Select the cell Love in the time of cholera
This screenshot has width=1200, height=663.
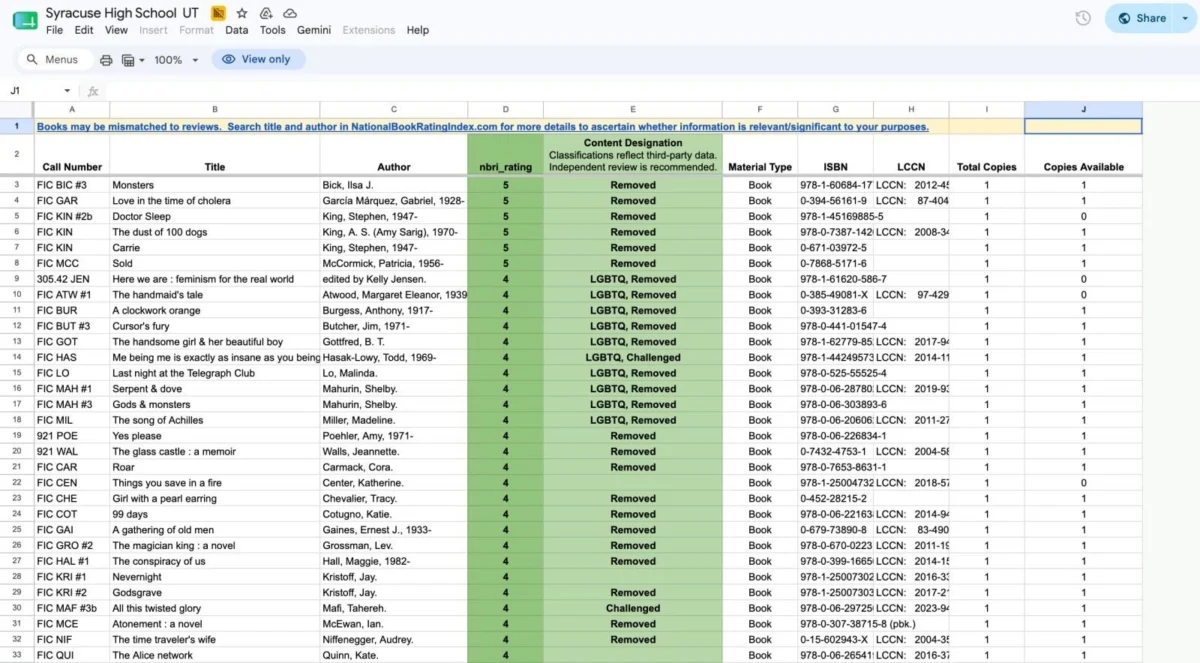215,201
